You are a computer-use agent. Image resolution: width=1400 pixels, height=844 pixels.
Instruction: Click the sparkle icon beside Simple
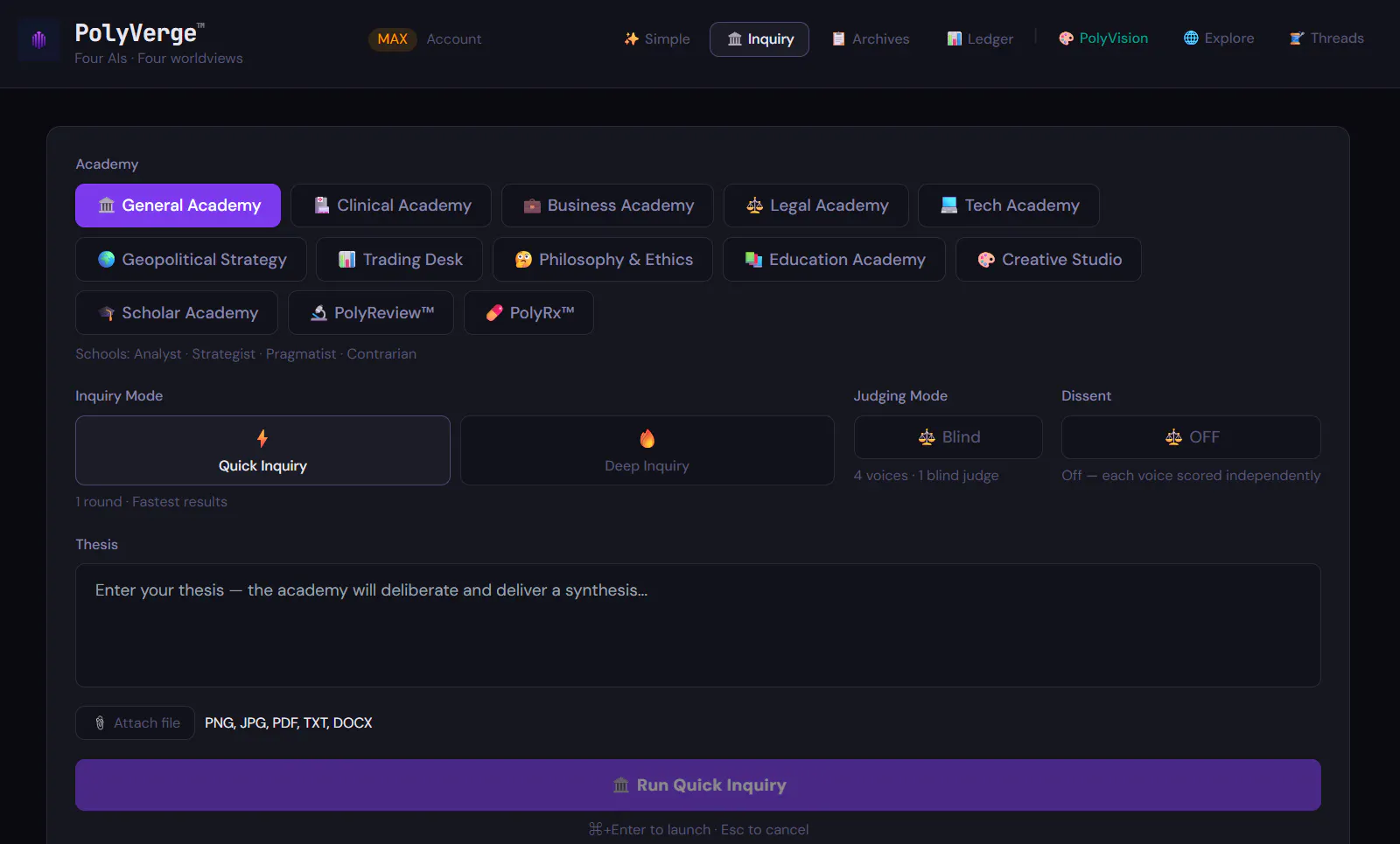(632, 38)
